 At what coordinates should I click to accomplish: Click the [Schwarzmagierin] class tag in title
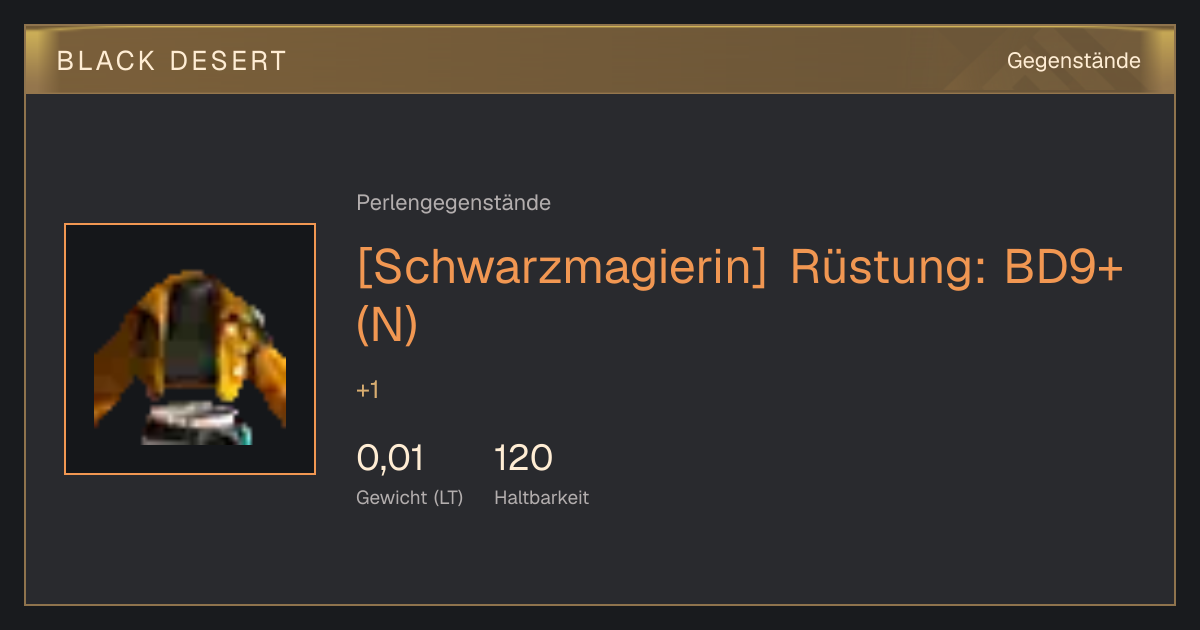coord(562,267)
